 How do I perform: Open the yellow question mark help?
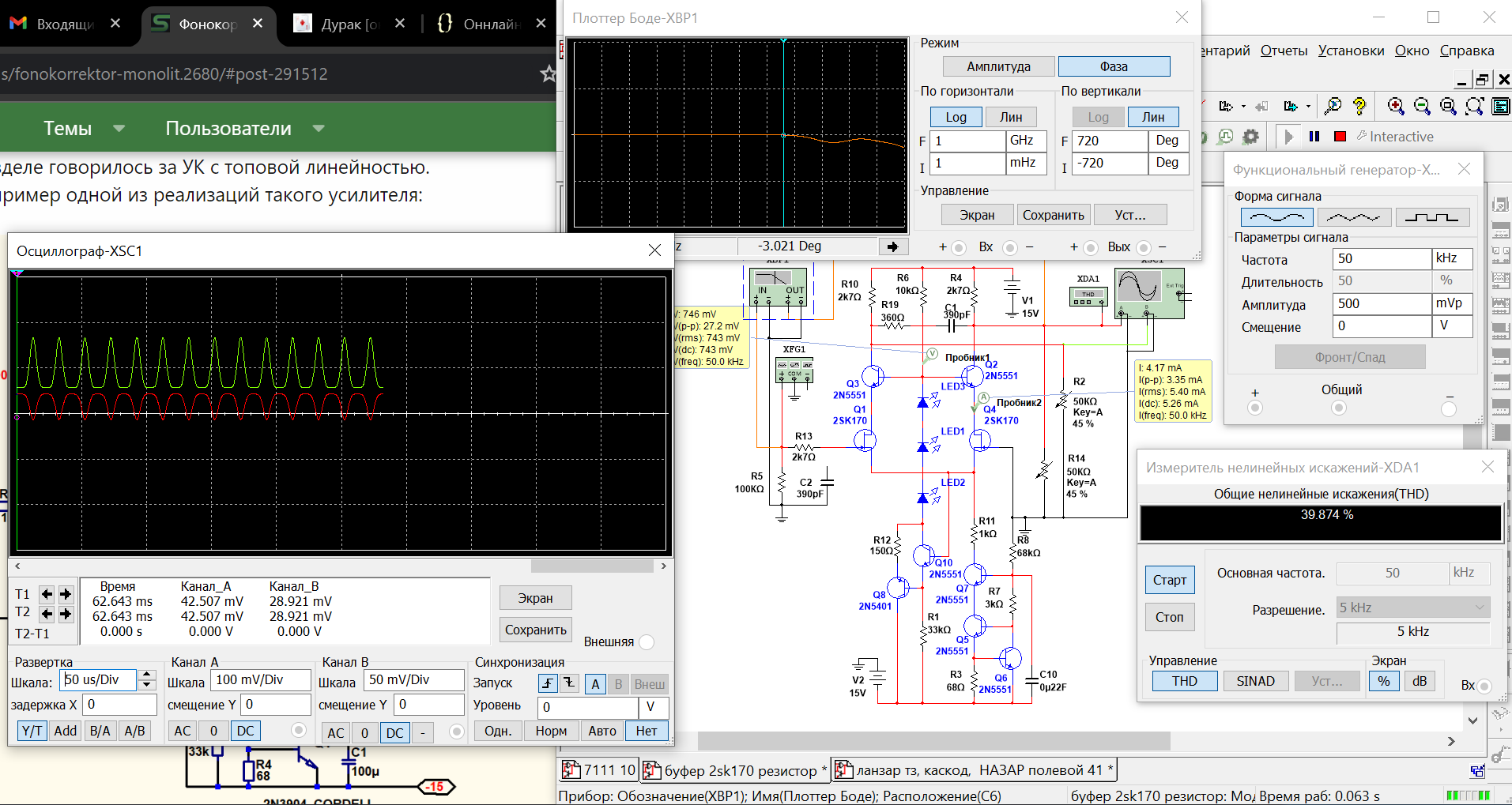(1359, 106)
